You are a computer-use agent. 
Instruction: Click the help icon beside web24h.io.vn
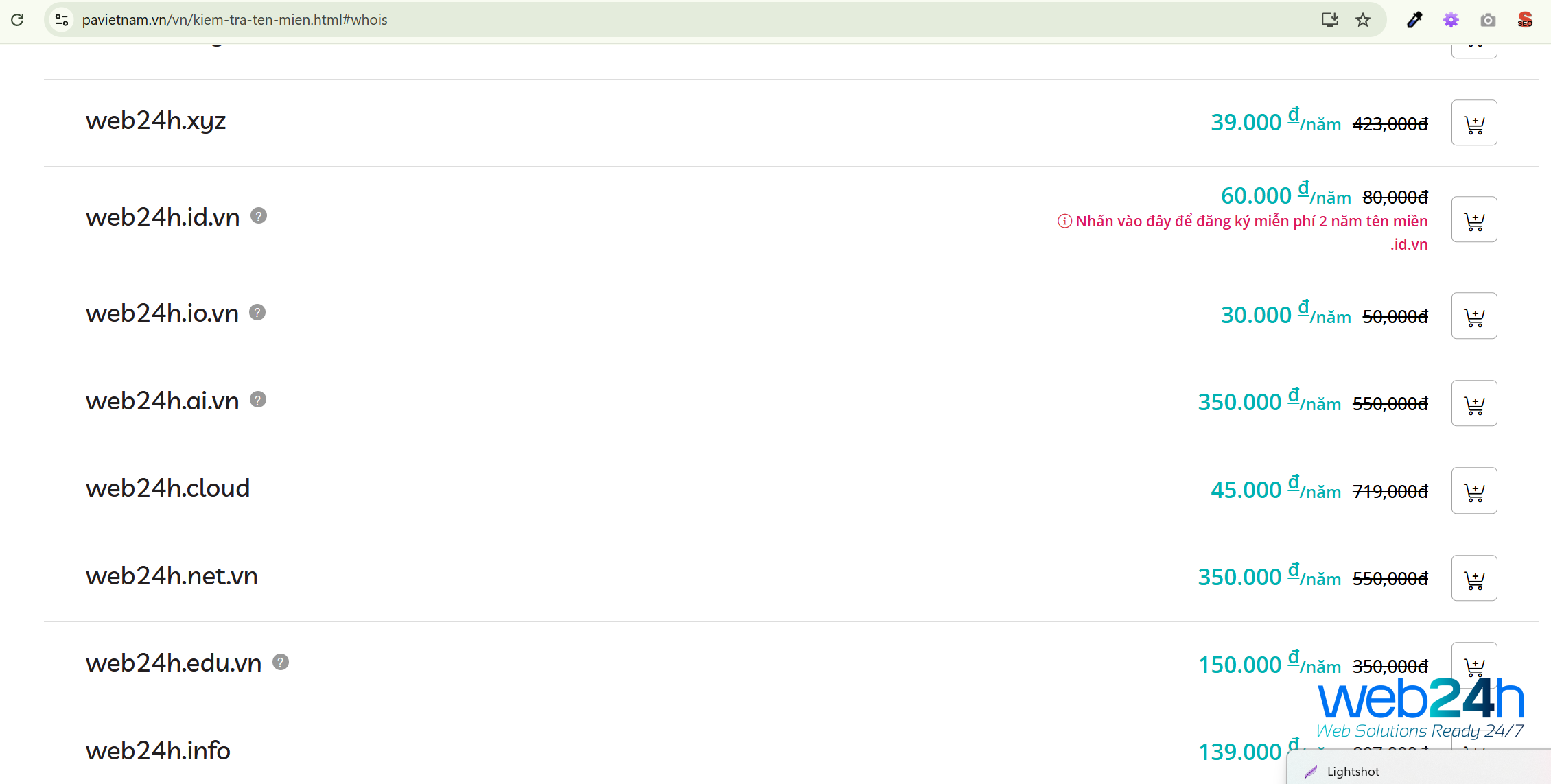(x=257, y=313)
